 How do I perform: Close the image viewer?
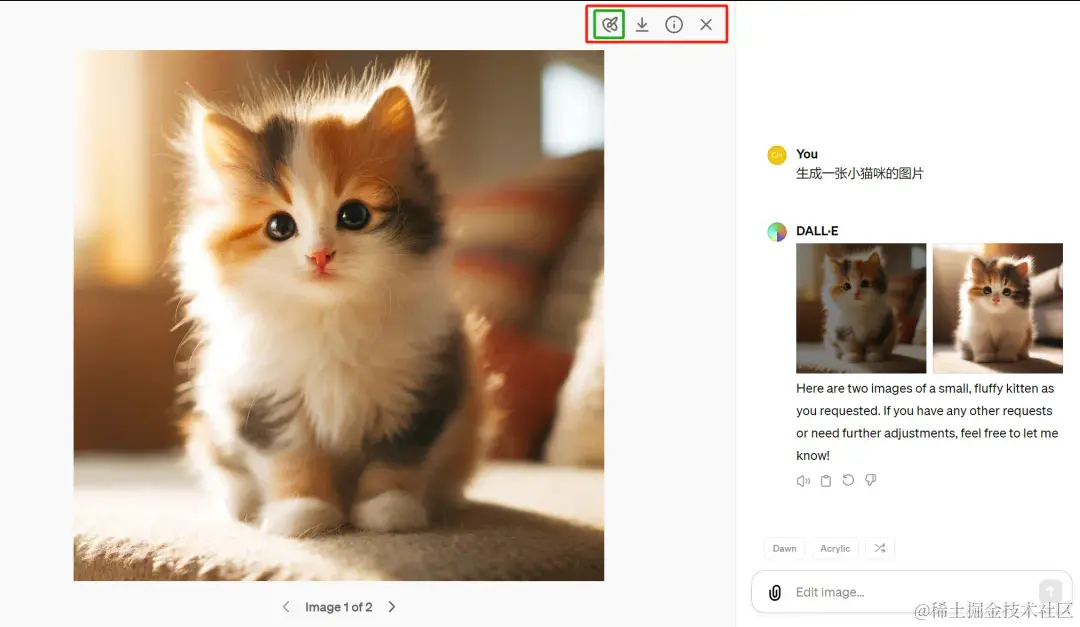tap(706, 25)
